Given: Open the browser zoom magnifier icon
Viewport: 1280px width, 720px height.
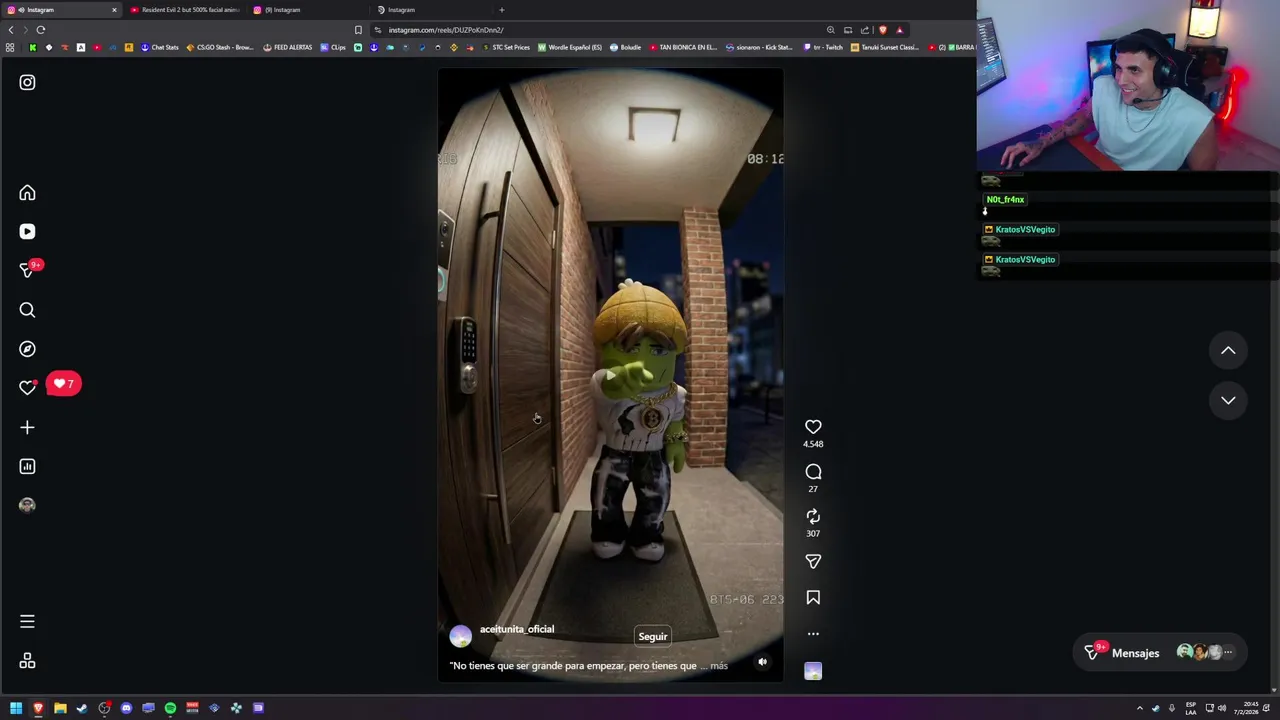Looking at the screenshot, I should pyautogui.click(x=830, y=30).
